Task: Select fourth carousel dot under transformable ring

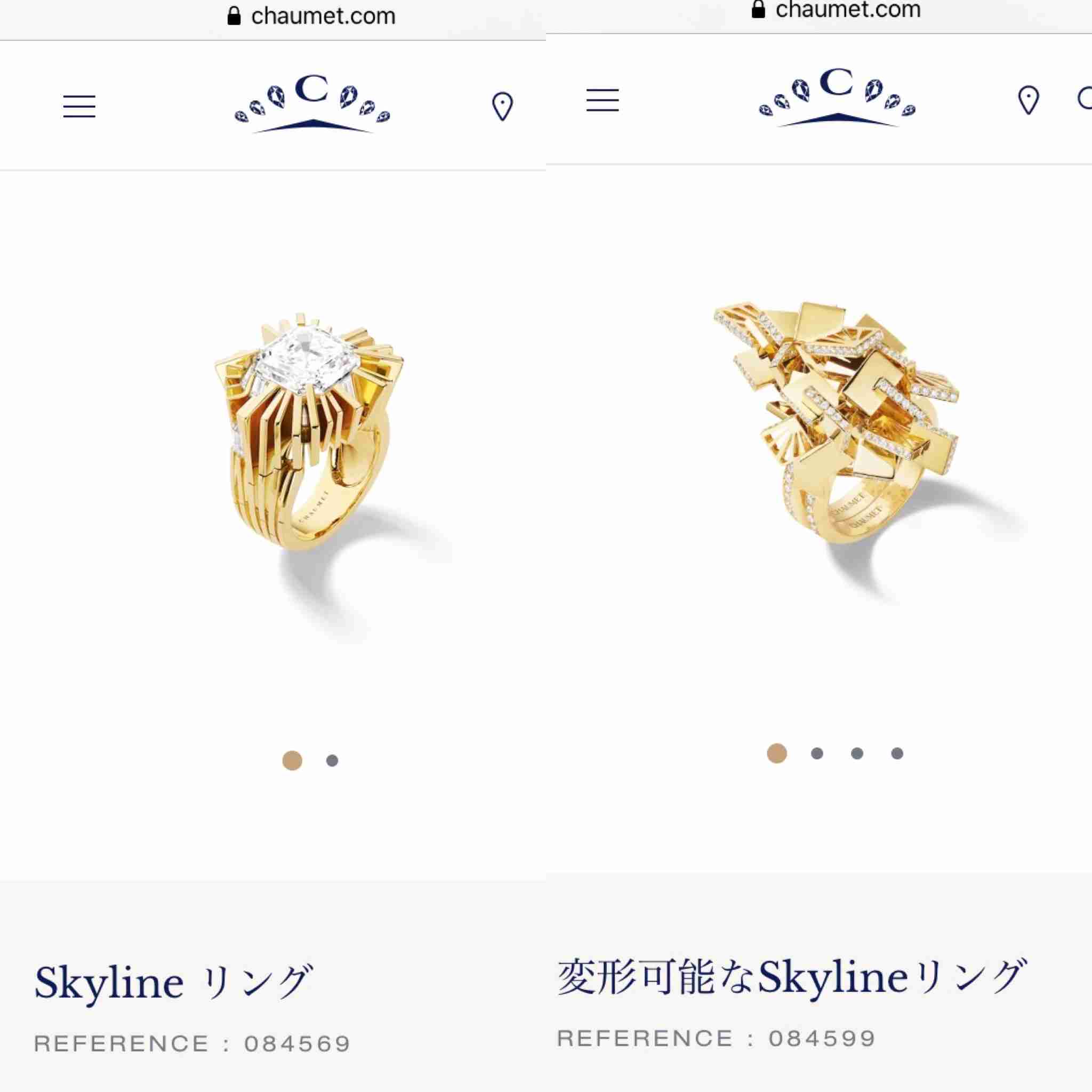Action: 897,753
